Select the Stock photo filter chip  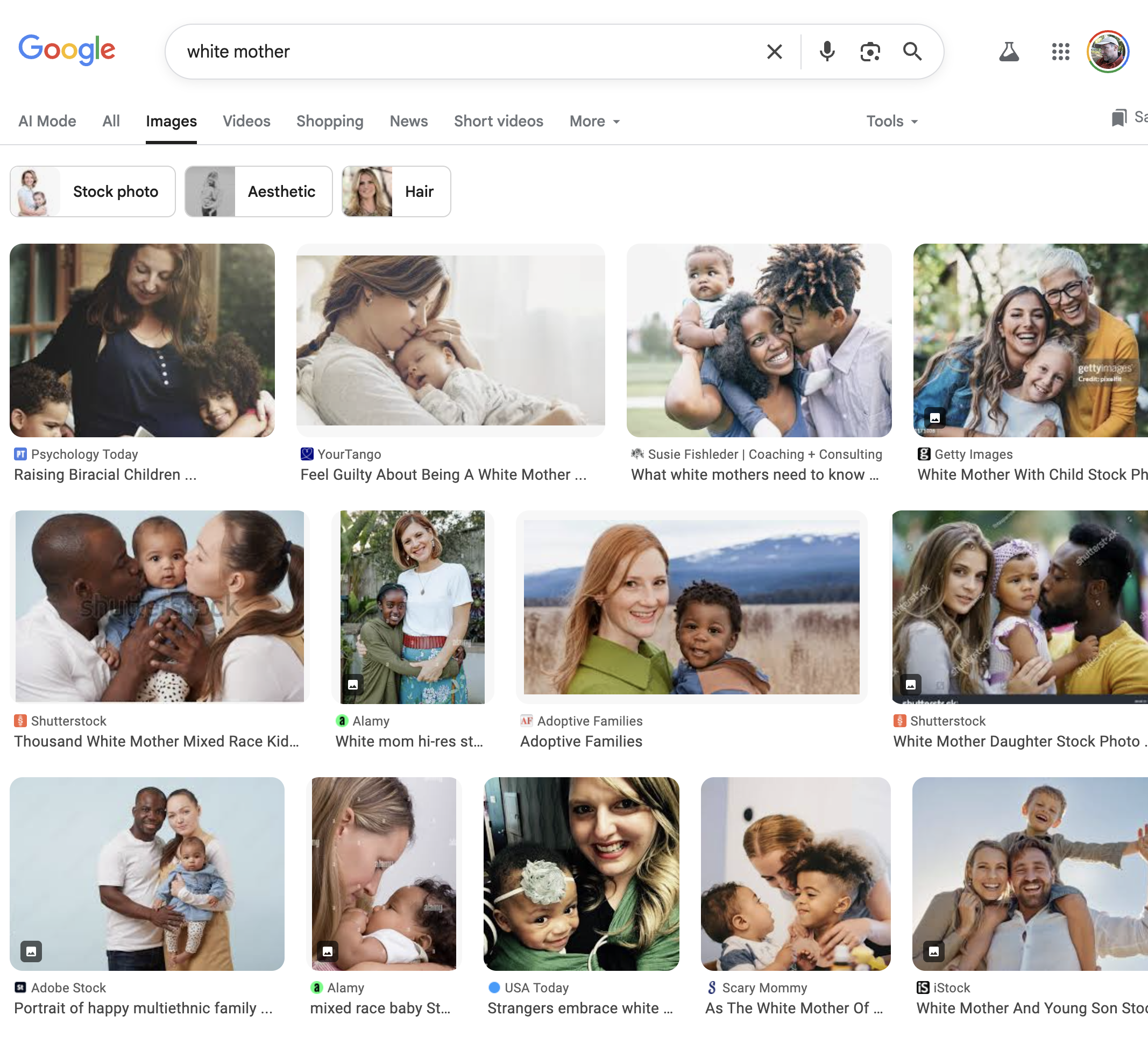(93, 191)
